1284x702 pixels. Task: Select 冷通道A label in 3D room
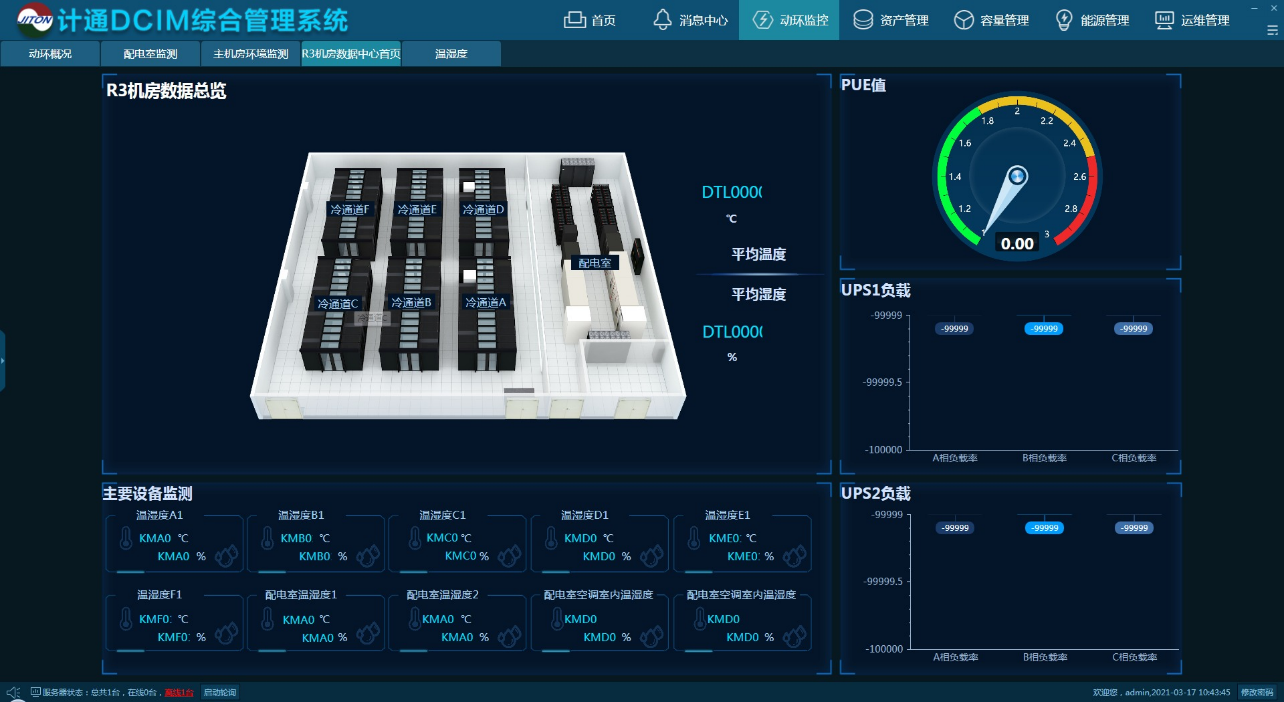[485, 301]
